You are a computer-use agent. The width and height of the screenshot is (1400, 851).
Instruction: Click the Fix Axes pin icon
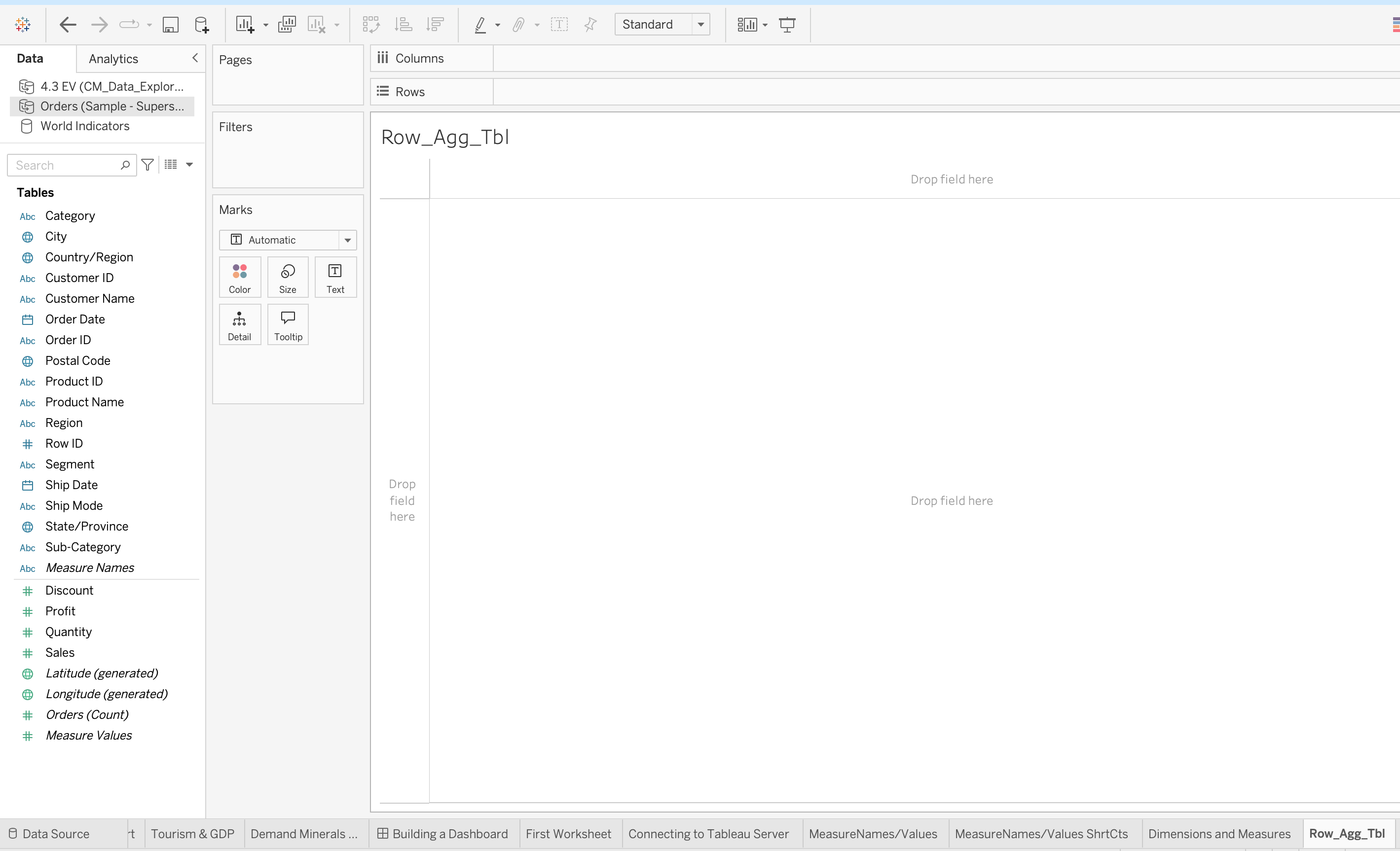pyautogui.click(x=590, y=25)
